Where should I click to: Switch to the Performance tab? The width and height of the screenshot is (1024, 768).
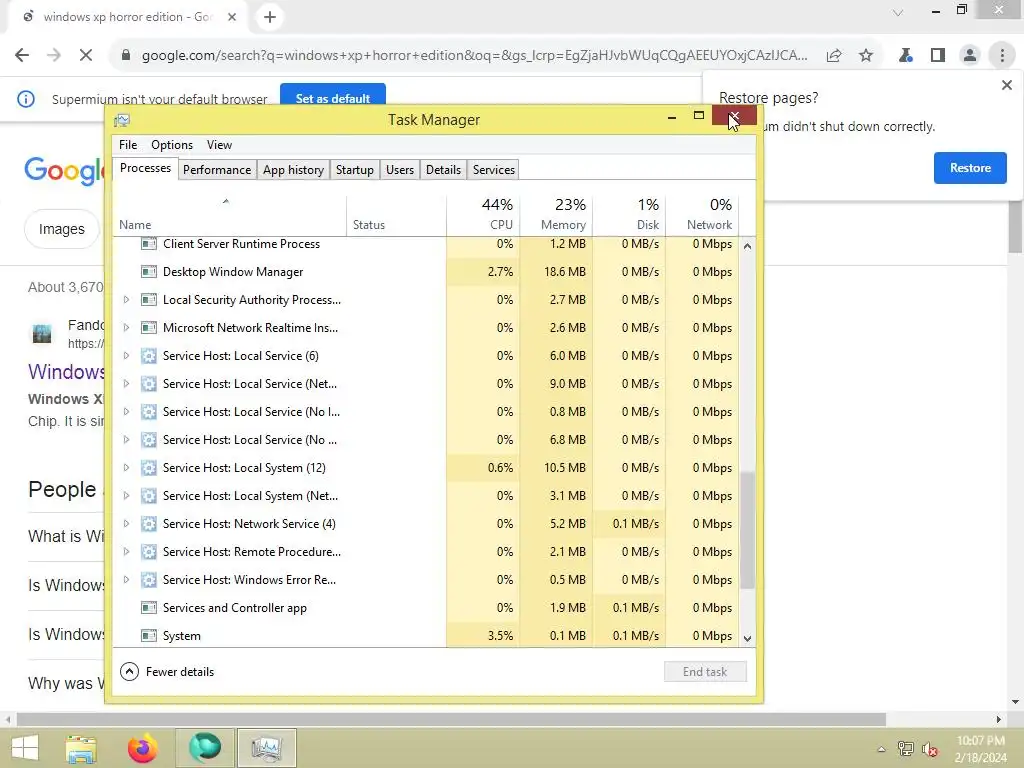217,170
